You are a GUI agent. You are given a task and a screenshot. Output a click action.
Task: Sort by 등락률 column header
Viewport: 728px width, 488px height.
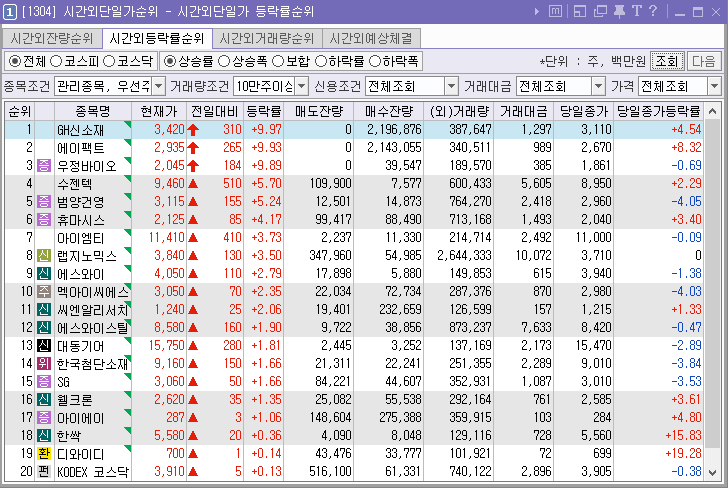tap(263, 111)
